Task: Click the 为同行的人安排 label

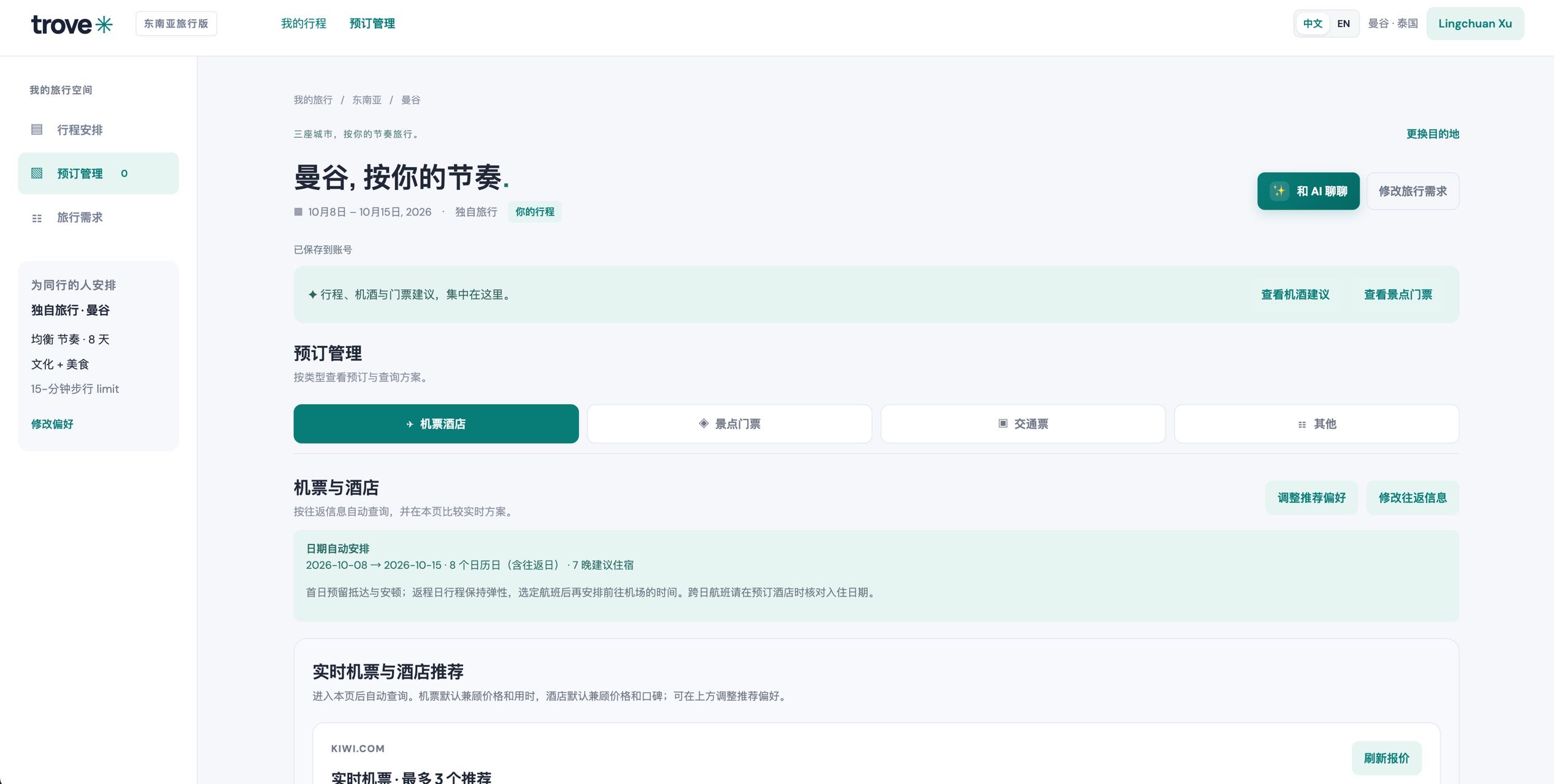Action: (x=74, y=285)
